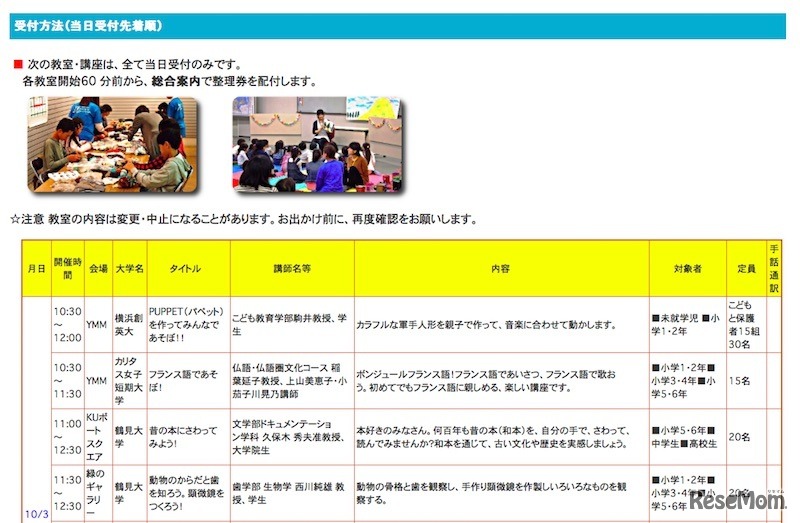Select the heading "受付方法(当日受付先着順)"
This screenshot has width=800, height=523.
pyautogui.click(x=88, y=26)
